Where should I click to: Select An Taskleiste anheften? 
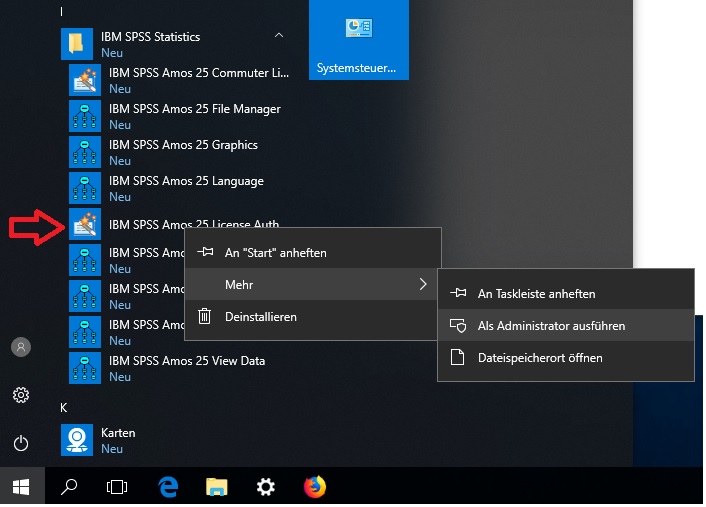click(566, 294)
